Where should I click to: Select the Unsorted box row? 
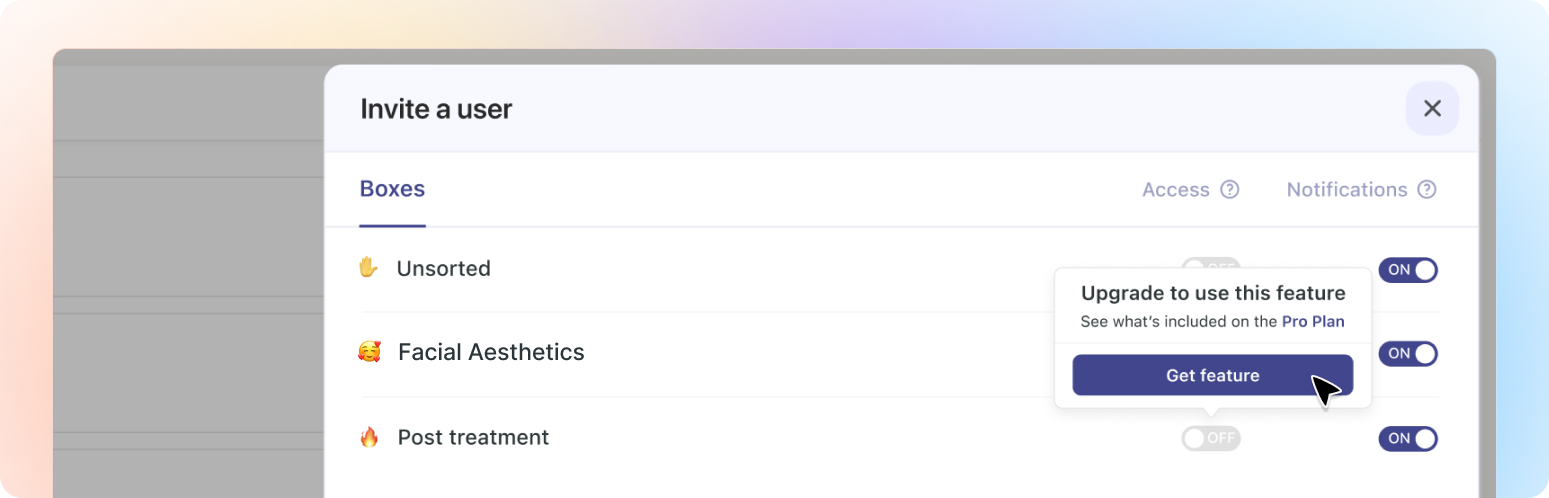coord(443,268)
